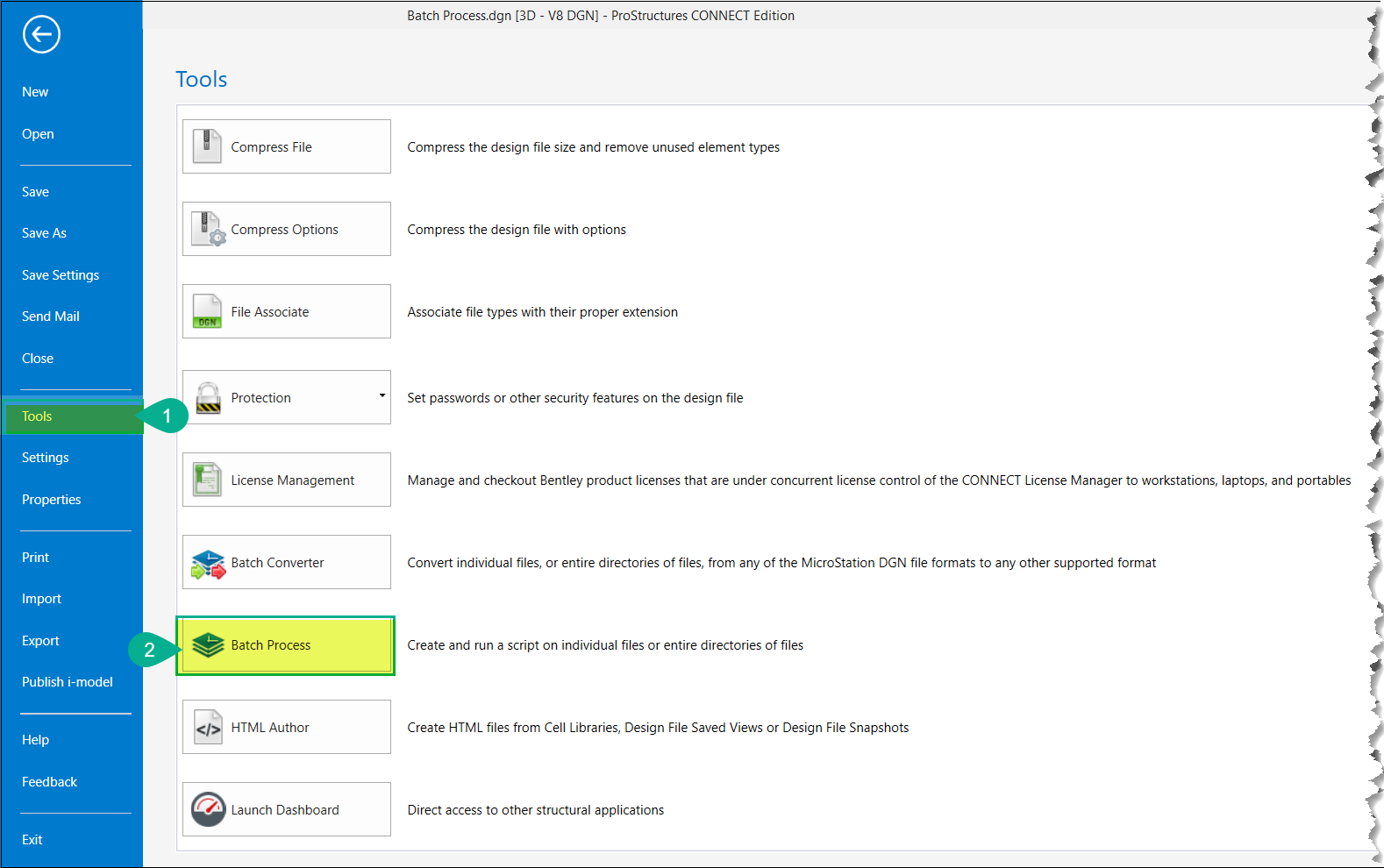Click the back arrow icon

point(41,35)
